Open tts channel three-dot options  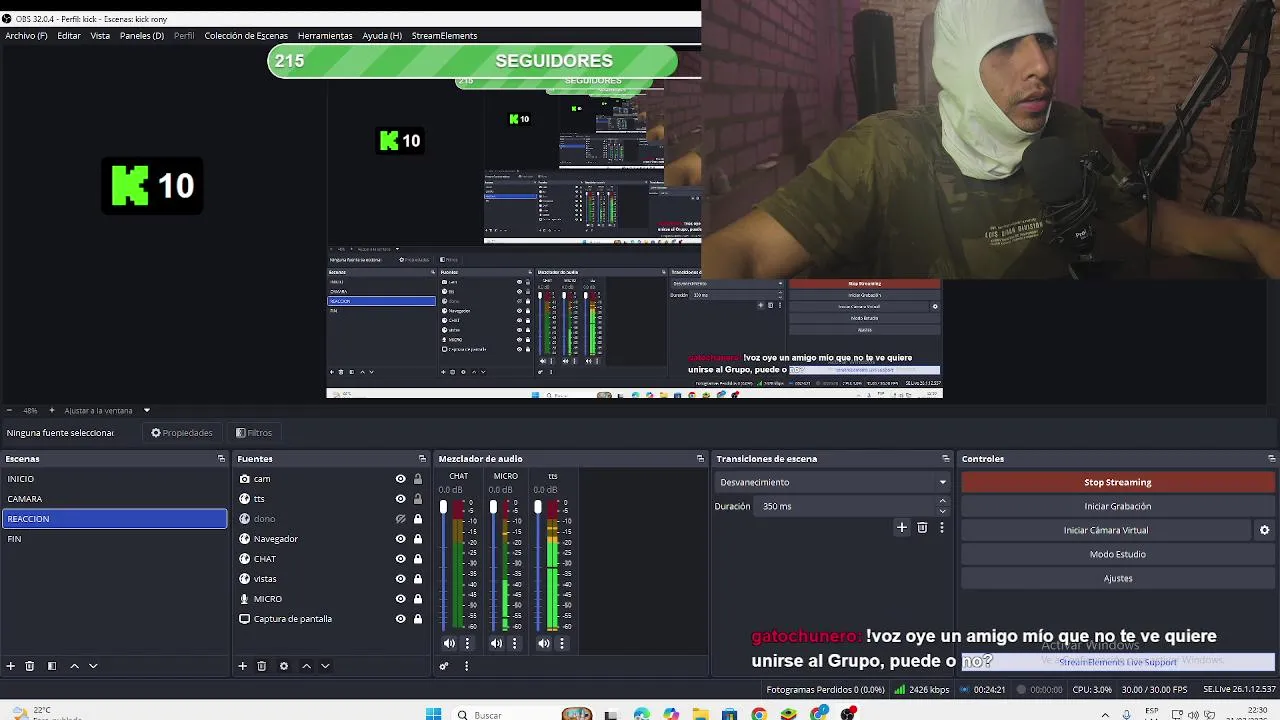point(562,644)
